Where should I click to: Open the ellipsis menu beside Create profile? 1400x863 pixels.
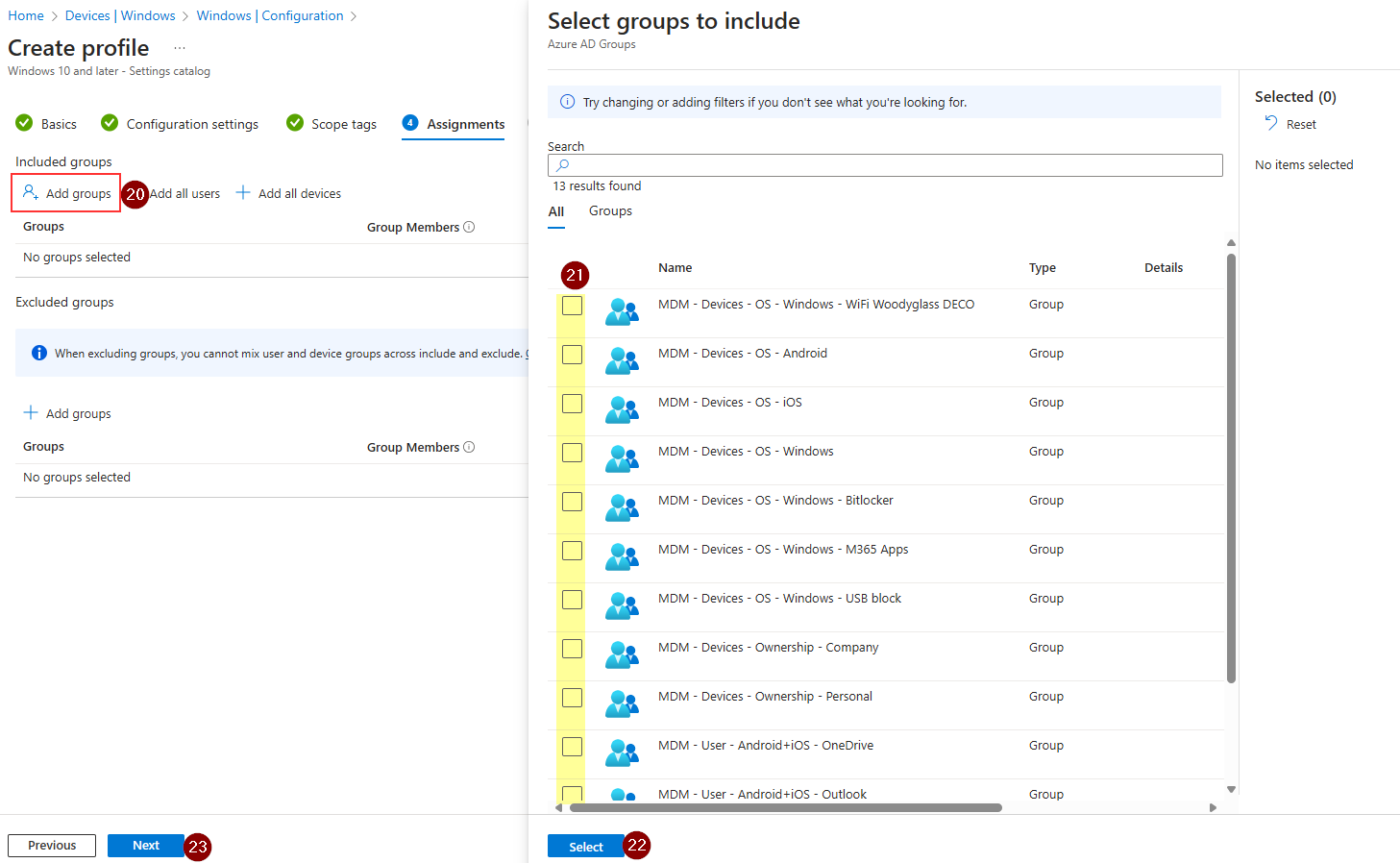click(x=180, y=48)
